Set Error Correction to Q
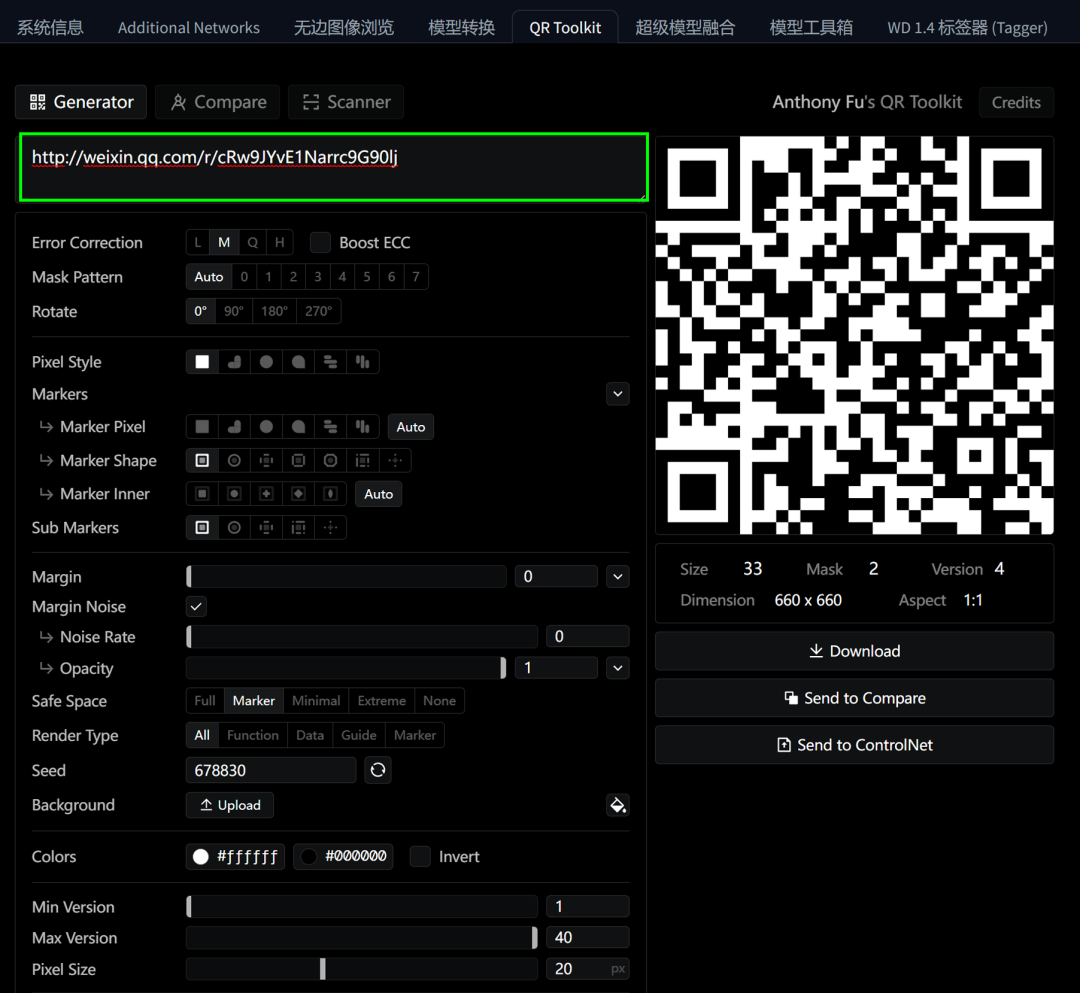Image resolution: width=1080 pixels, height=993 pixels. click(x=253, y=242)
